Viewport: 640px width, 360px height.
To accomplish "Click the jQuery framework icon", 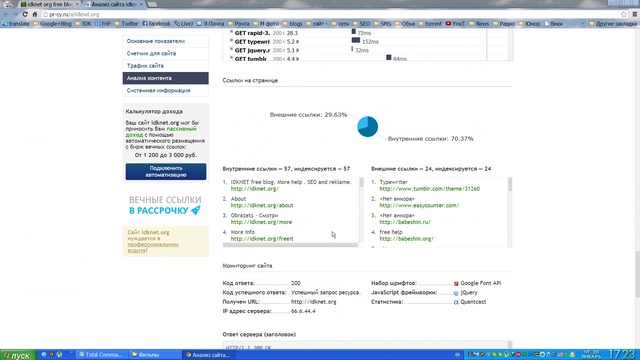I will tap(456, 293).
